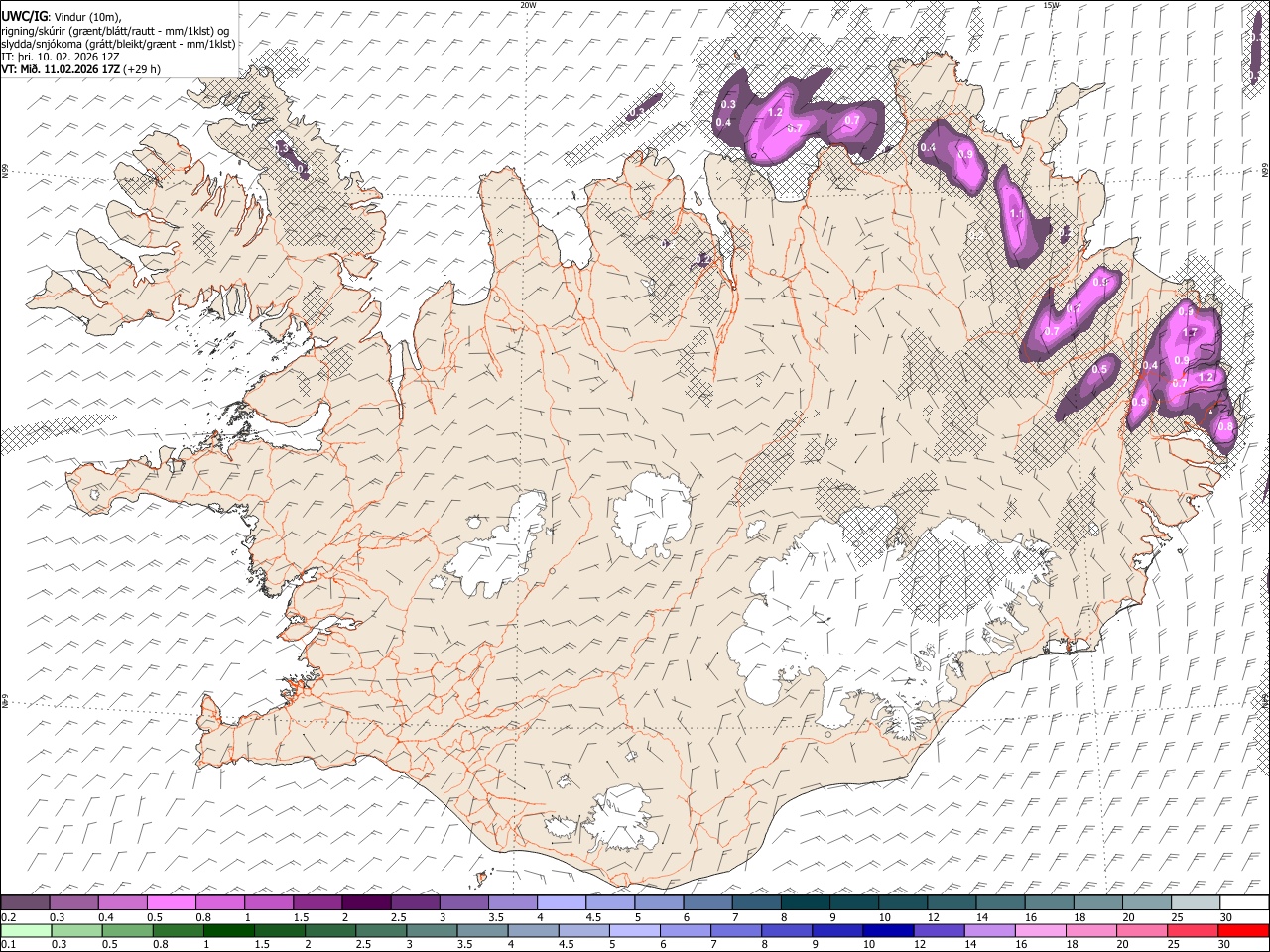The image size is (1270, 952).
Task: Select the green rain swatch between 0.5 and 0.8
Action: coord(128,930)
